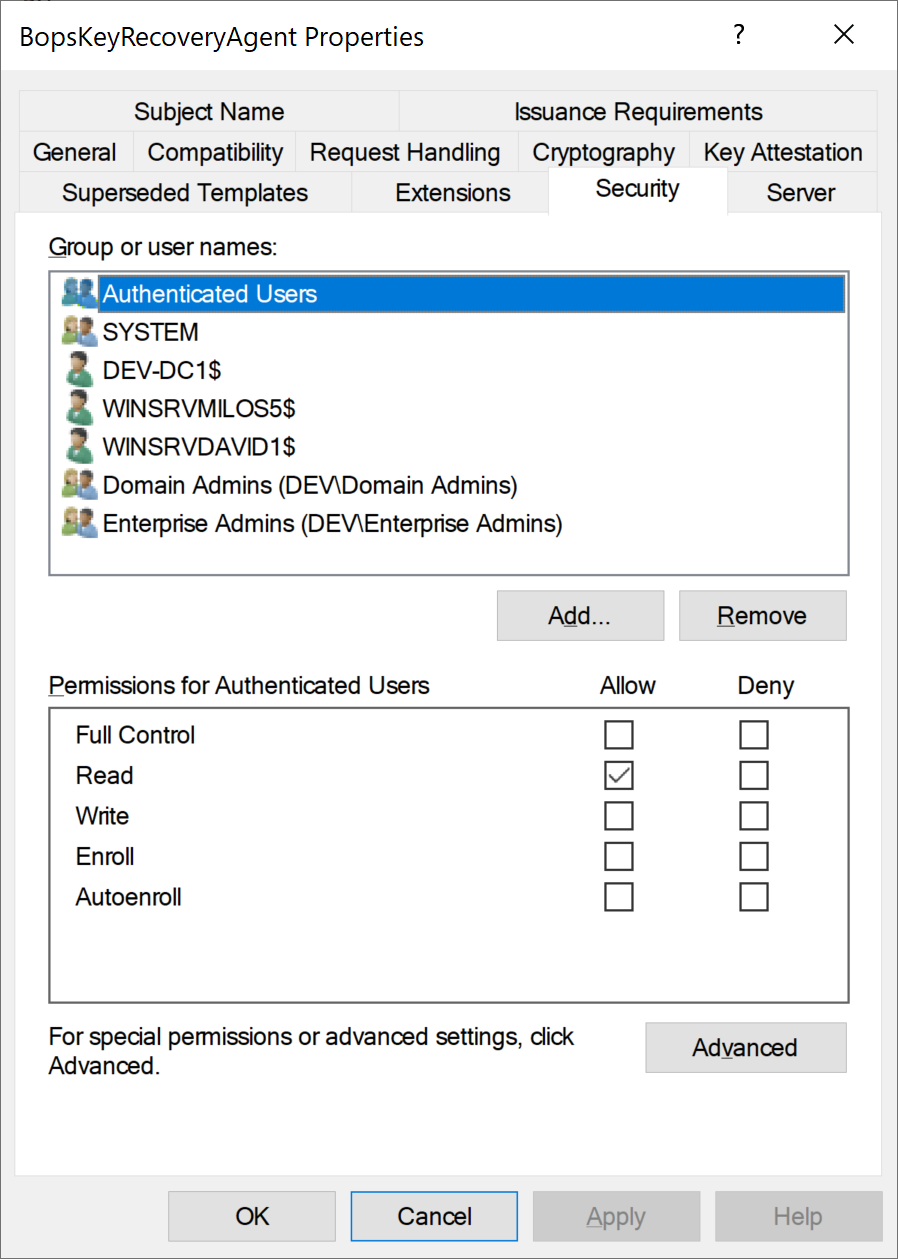
Task: Click the Enterprise Admins group icon
Action: point(79,523)
